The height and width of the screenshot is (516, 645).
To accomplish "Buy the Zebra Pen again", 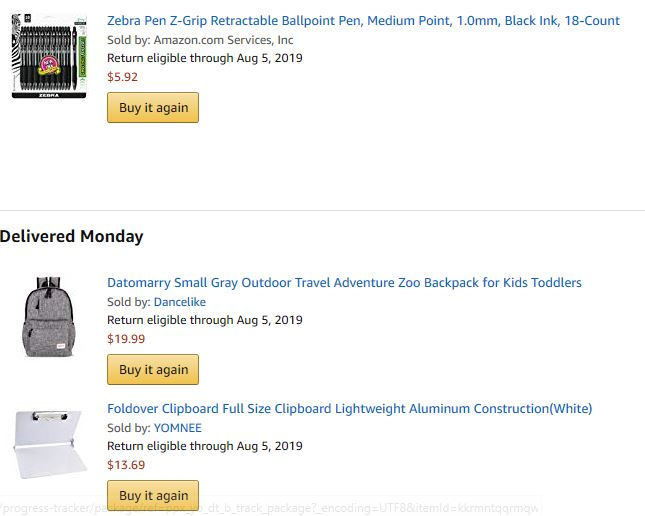I will [x=153, y=108].
